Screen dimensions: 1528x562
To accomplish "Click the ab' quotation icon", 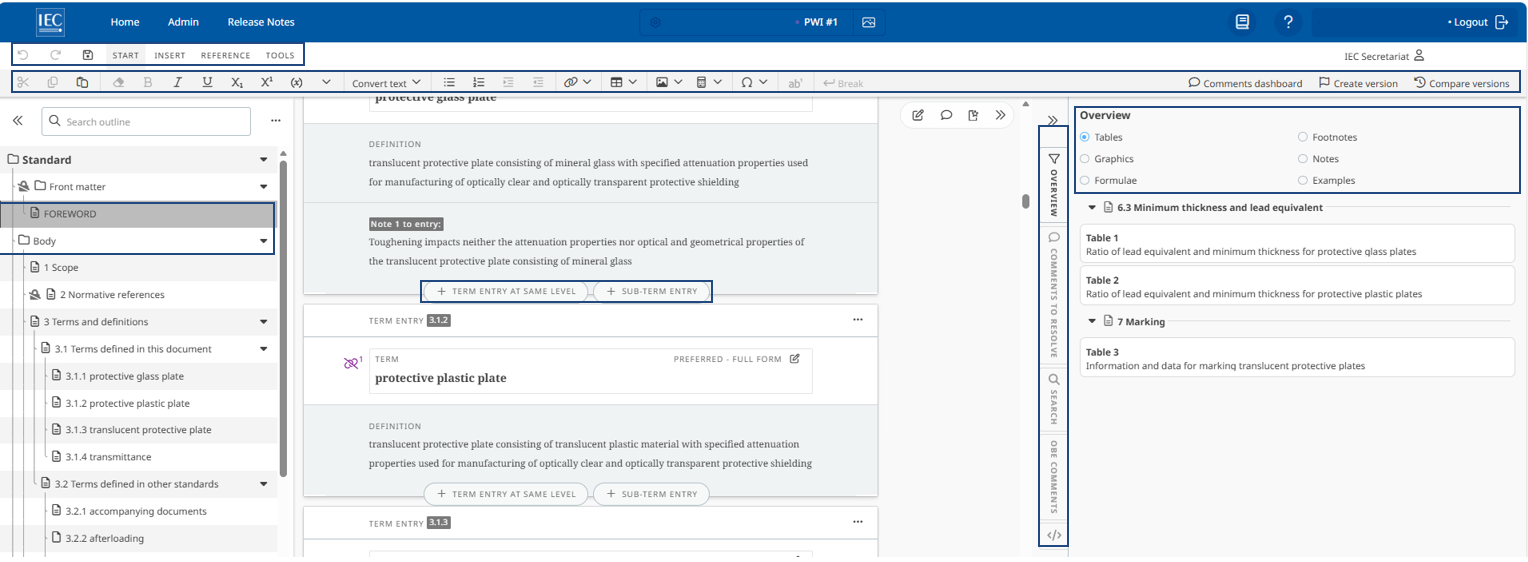I will (x=796, y=83).
